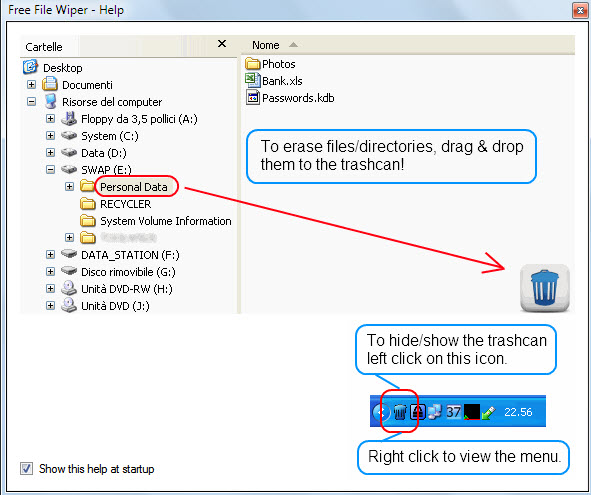
Task: Click the large blue trashcan icon
Action: [545, 288]
